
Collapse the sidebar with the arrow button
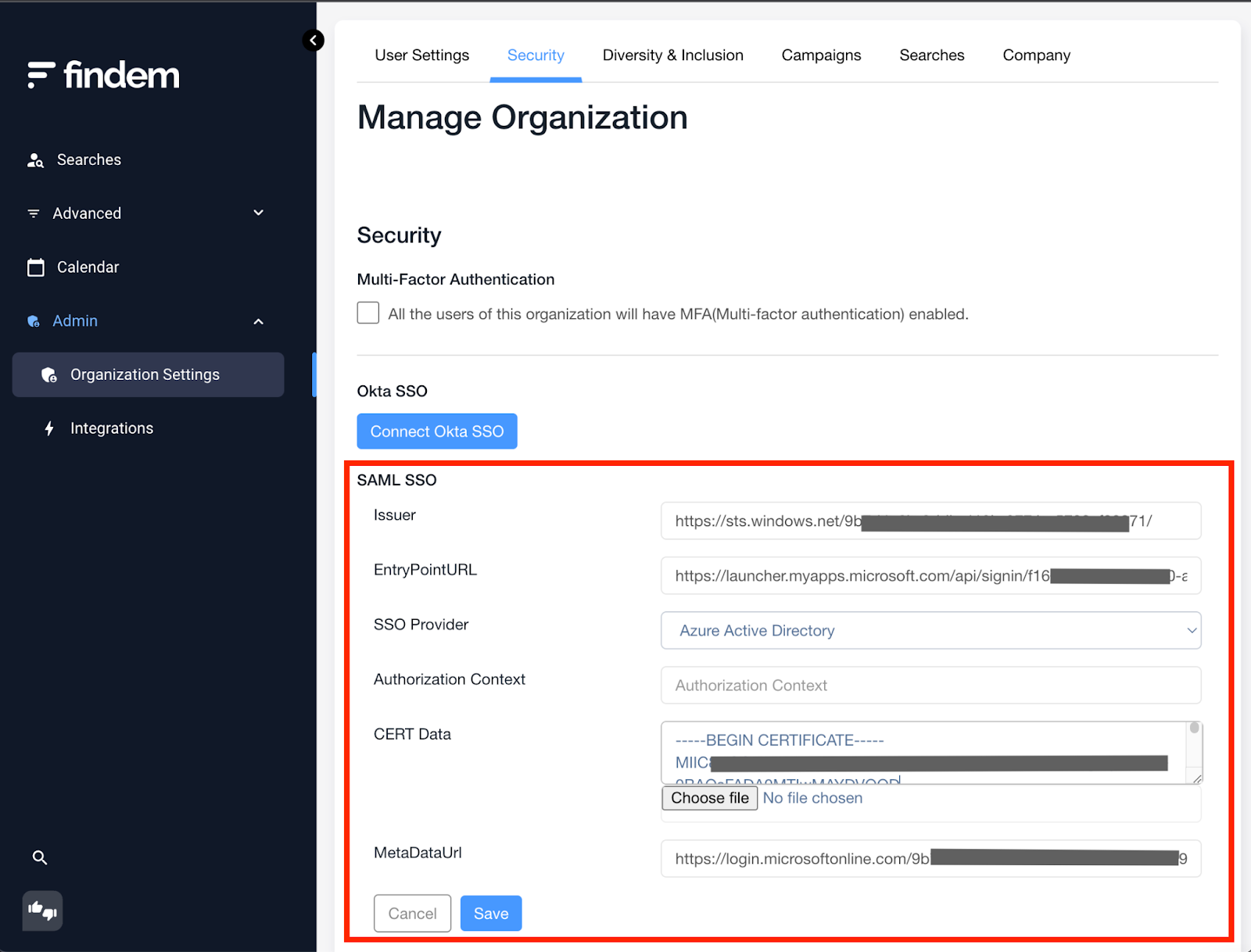(x=314, y=40)
